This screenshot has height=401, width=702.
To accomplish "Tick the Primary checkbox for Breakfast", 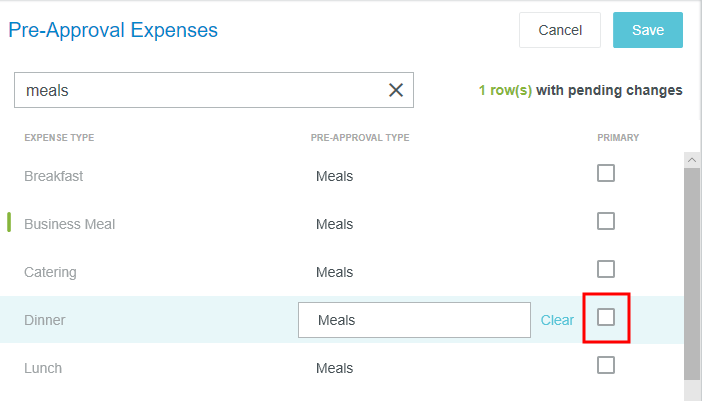I will [x=606, y=173].
